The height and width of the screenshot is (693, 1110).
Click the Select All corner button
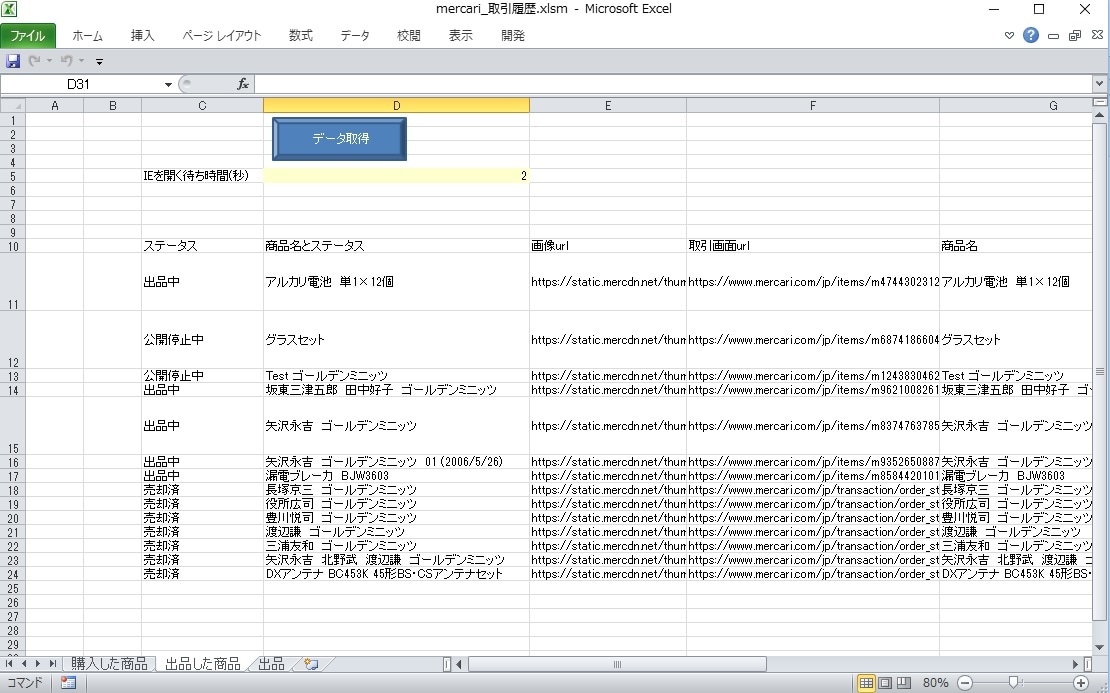point(13,105)
